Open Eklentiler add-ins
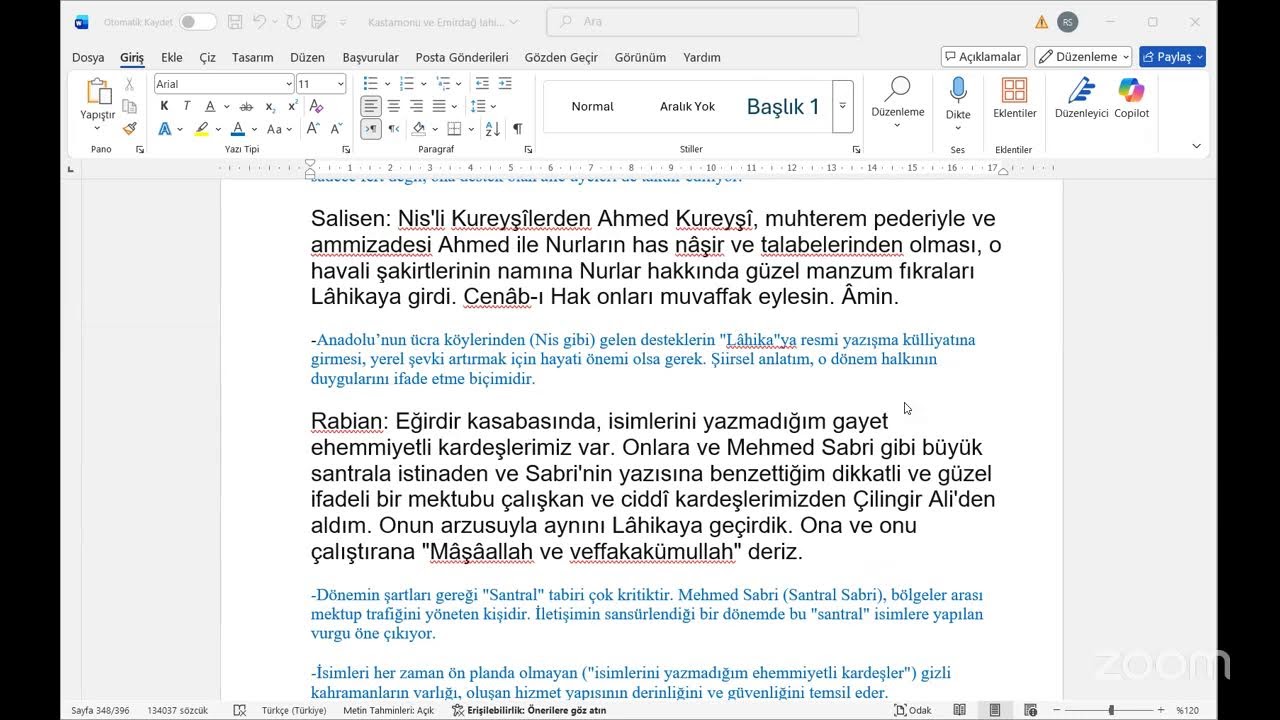Viewport: 1280px width, 720px height. (1014, 98)
